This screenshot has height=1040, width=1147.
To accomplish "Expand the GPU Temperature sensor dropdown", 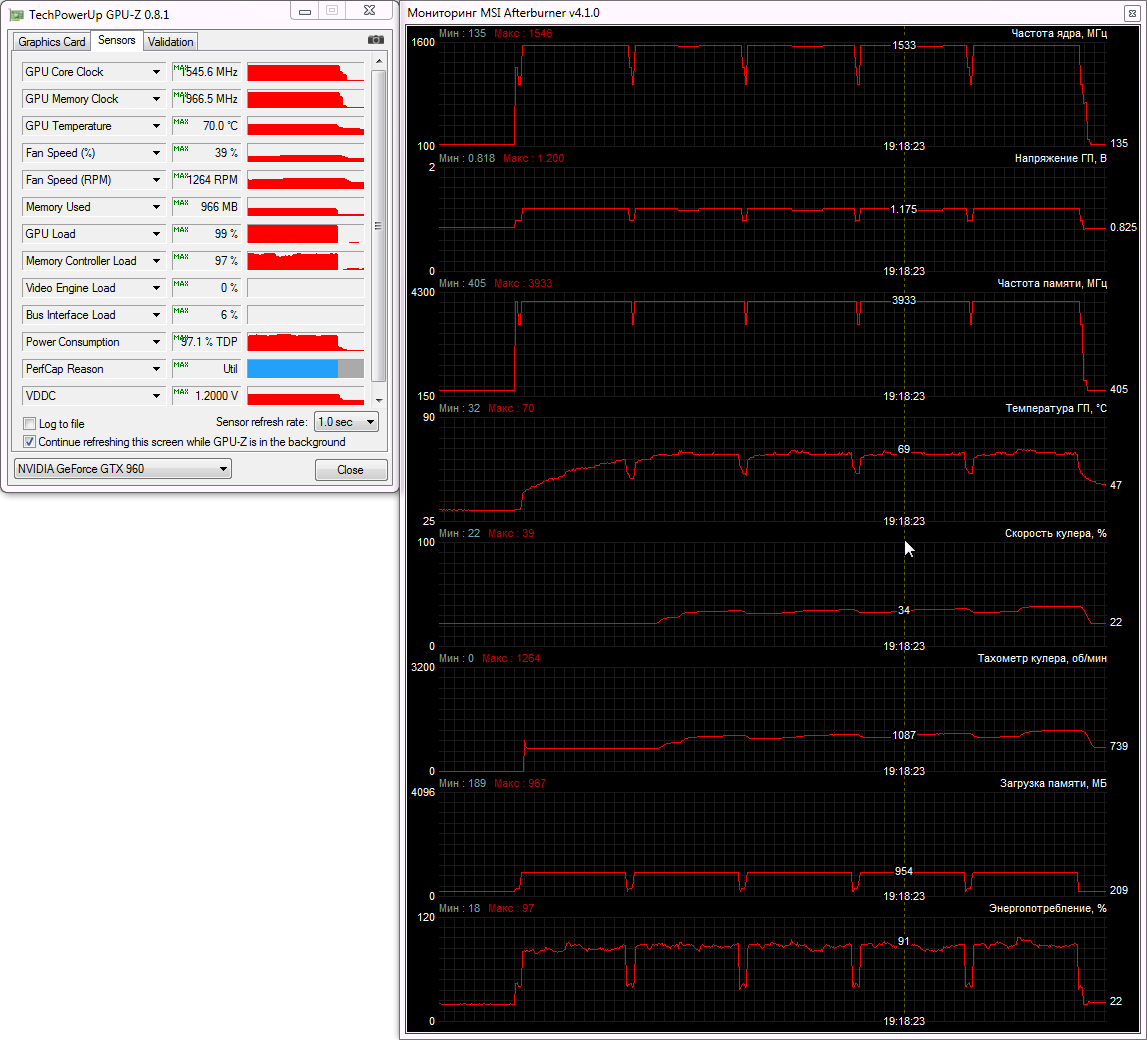I will pos(157,126).
